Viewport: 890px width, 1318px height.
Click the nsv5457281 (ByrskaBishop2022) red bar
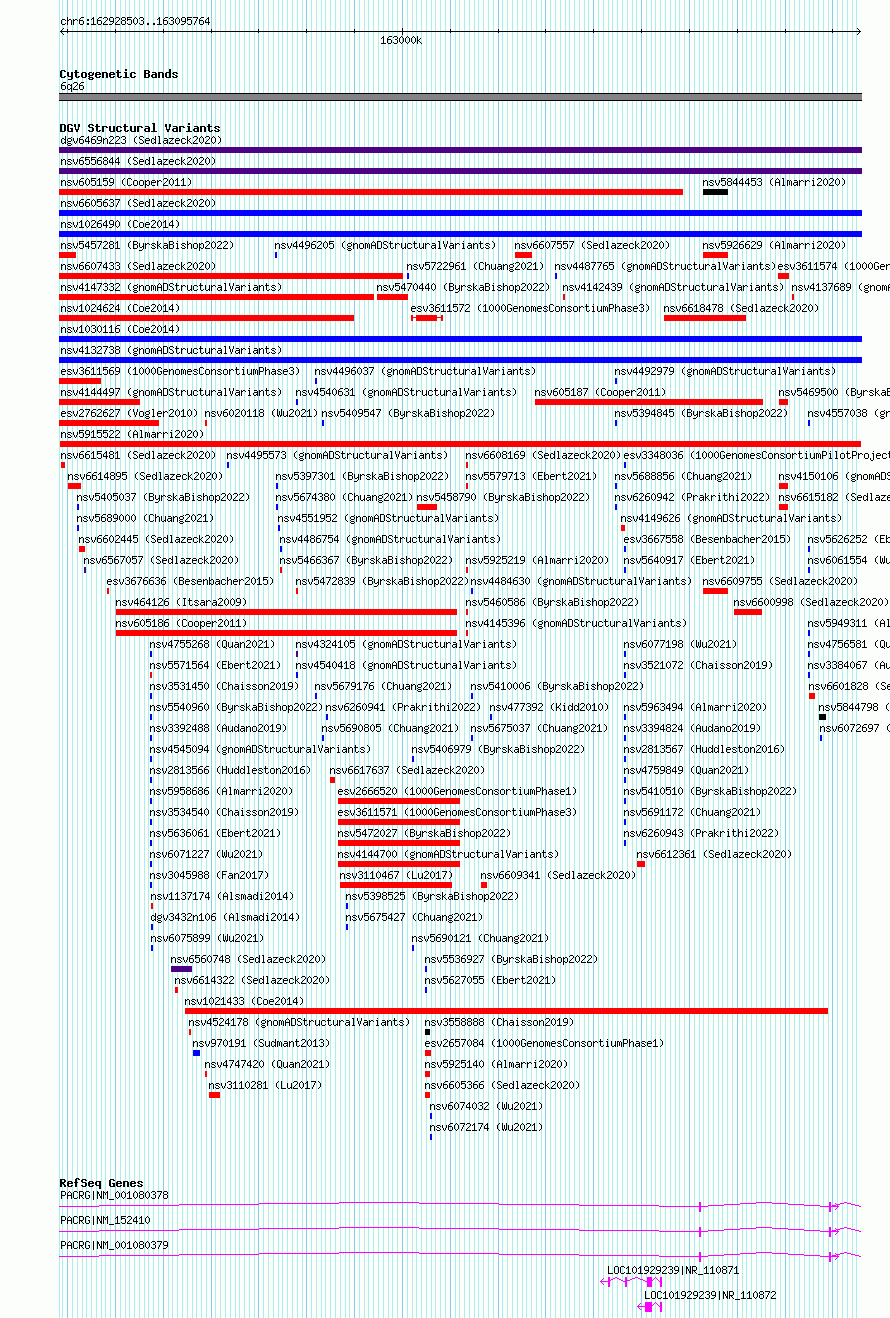[68, 255]
